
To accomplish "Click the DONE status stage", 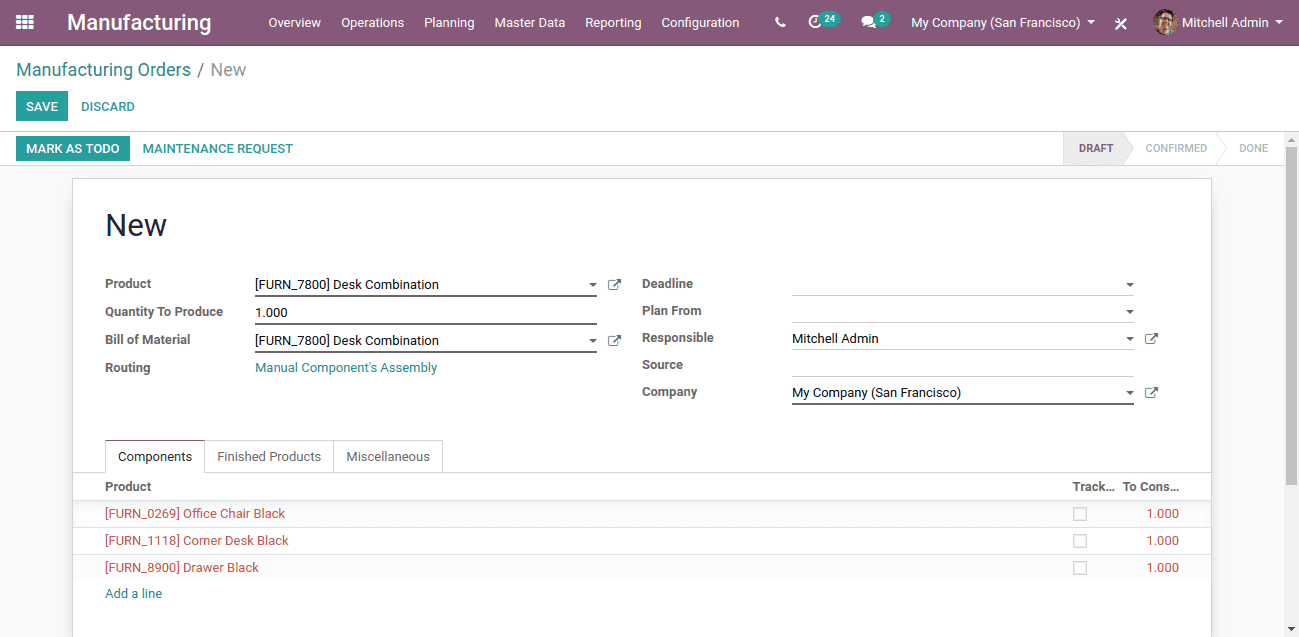I will pyautogui.click(x=1253, y=148).
